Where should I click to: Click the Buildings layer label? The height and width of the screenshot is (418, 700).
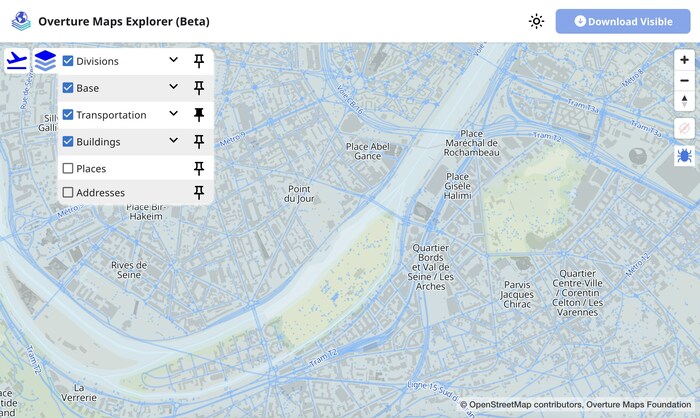click(98, 142)
